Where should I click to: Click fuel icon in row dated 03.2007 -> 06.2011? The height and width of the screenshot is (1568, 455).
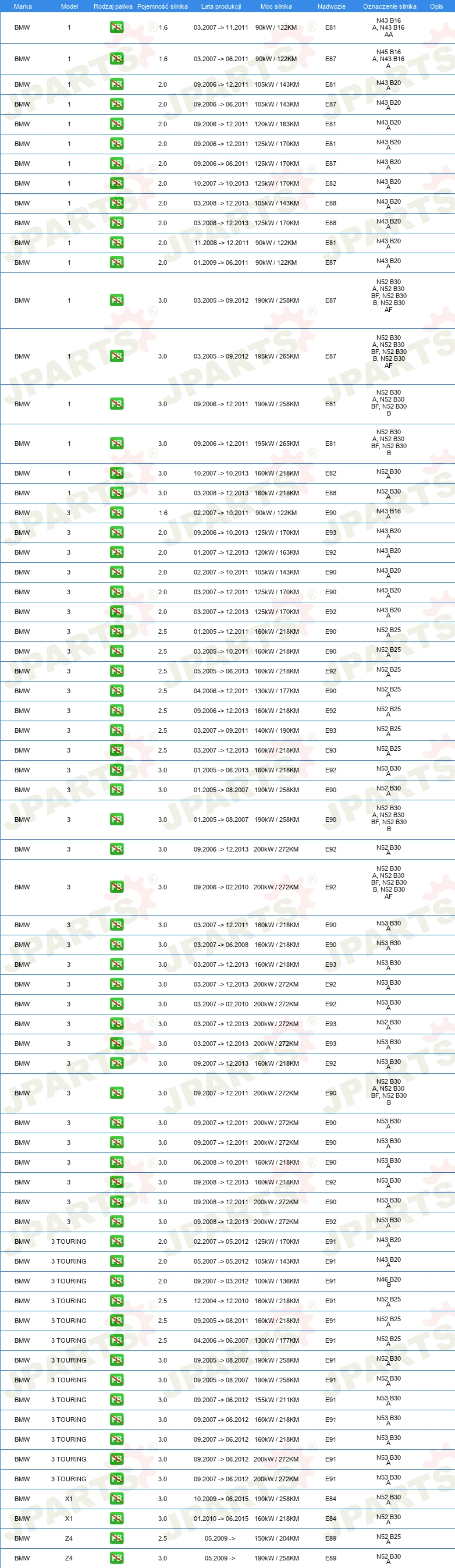(116, 59)
